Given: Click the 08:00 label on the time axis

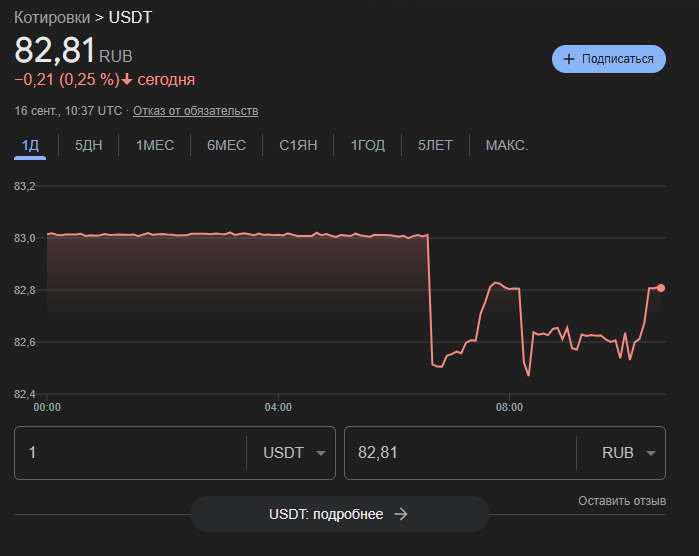Looking at the screenshot, I should (509, 407).
